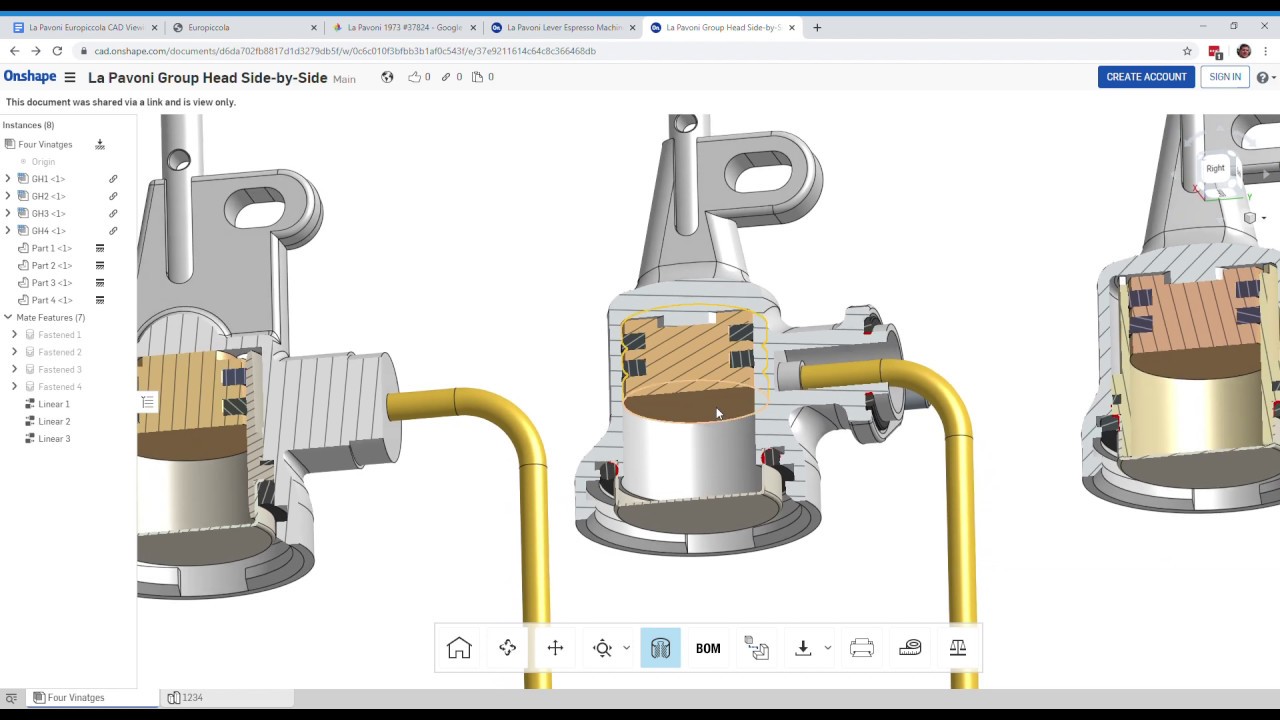Switch to La Pavoni Europiccola CAD View tab
The height and width of the screenshot is (720, 1280).
coord(84,27)
